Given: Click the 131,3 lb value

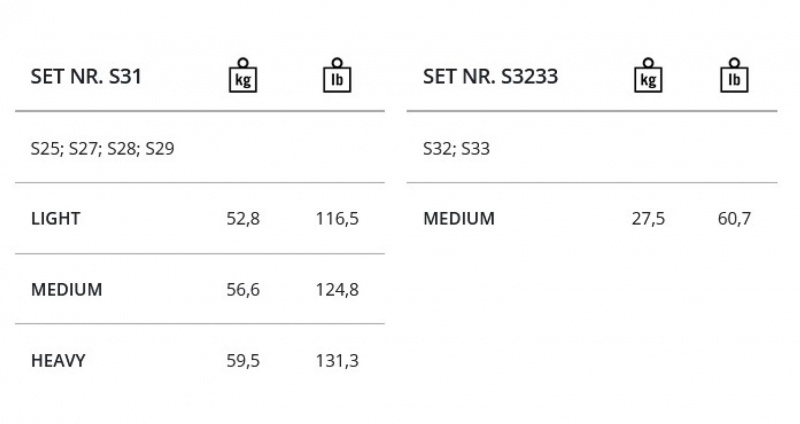Looking at the screenshot, I should [336, 361].
